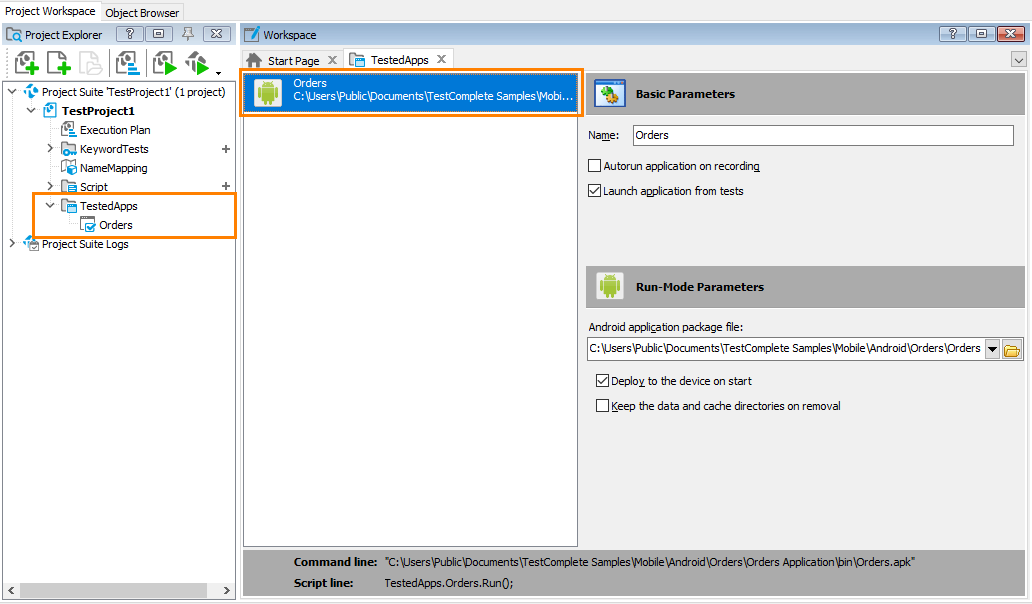Run the project using the toolbar icon
1032x604 pixels.
[164, 62]
